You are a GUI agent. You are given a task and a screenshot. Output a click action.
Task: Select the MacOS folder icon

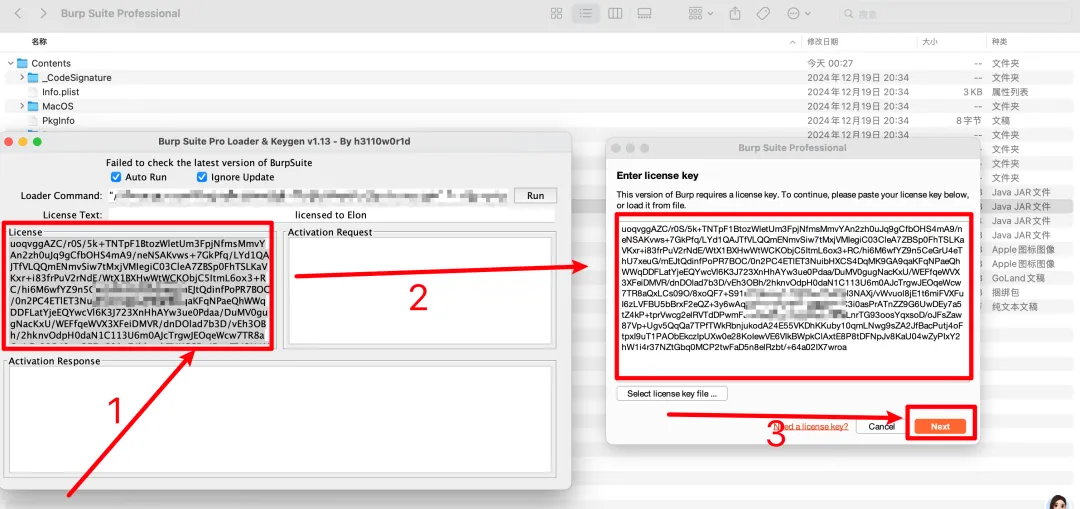(x=33, y=106)
